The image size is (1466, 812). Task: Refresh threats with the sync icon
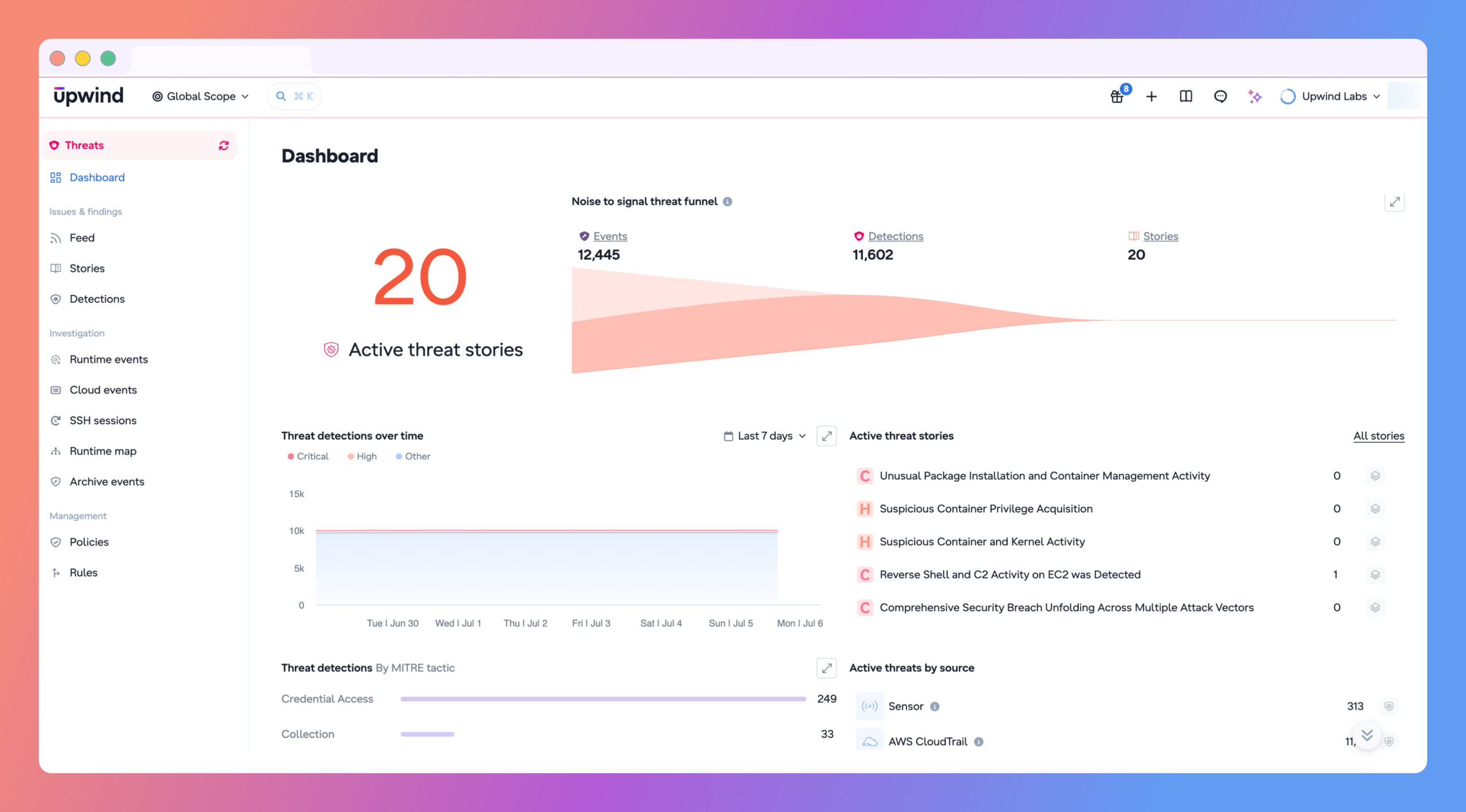pyautogui.click(x=223, y=145)
